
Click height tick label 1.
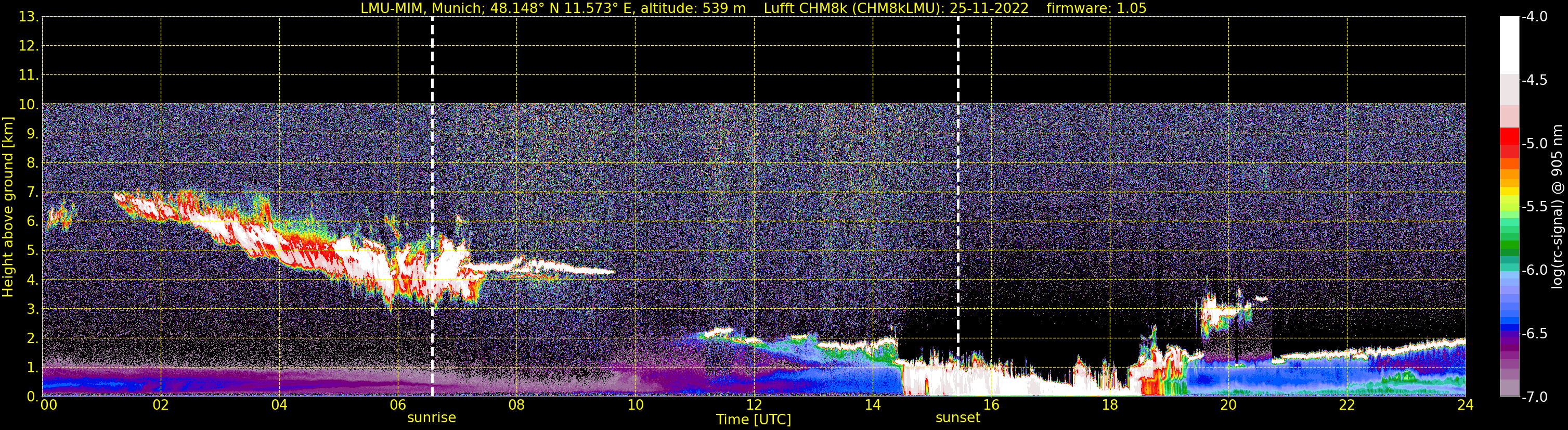[x=32, y=368]
